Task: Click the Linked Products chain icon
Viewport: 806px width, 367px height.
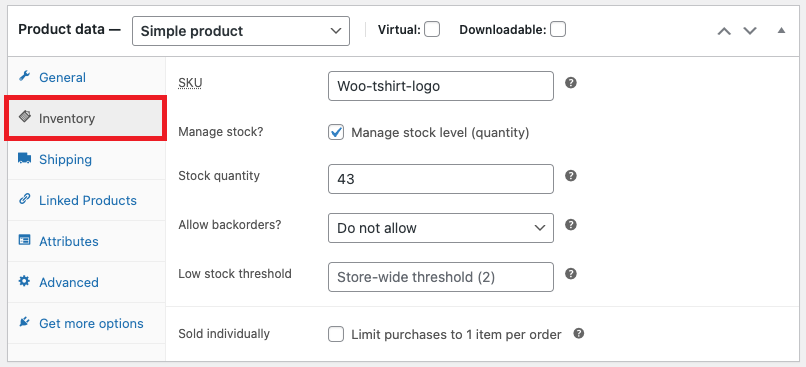Action: [x=24, y=199]
